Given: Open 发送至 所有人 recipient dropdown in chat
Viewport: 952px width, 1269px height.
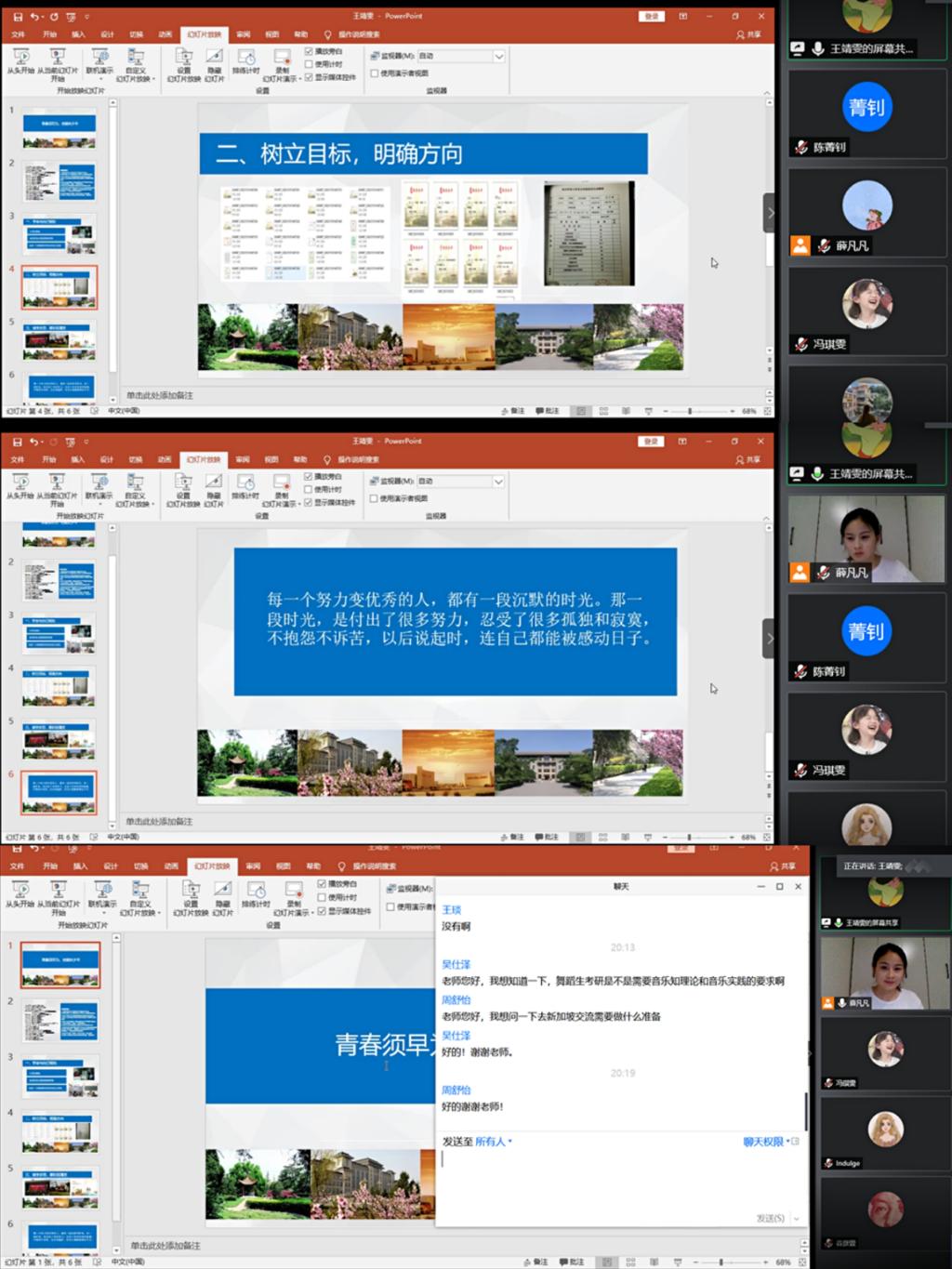Looking at the screenshot, I should point(493,1142).
